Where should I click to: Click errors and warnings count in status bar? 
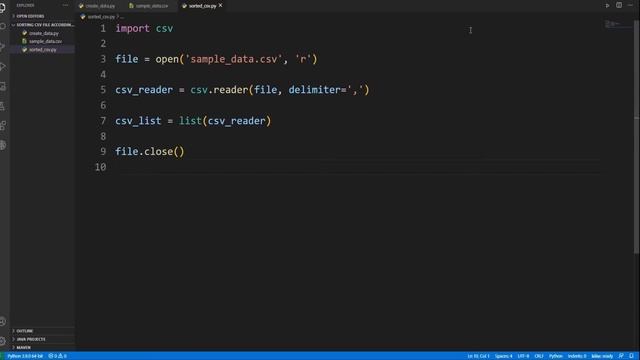[58, 356]
